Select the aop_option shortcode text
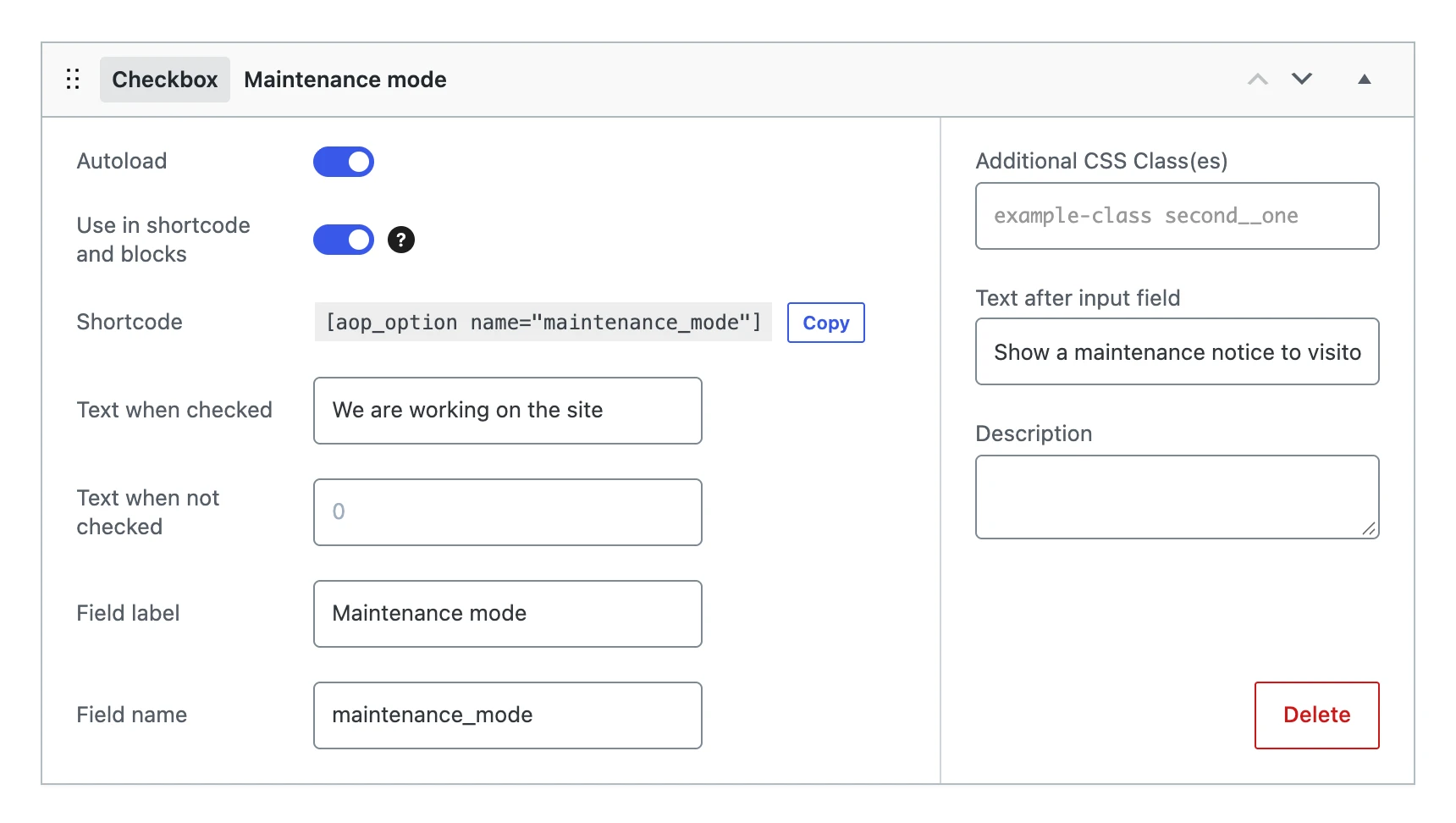Screen dimensions: 1456x823 pyautogui.click(x=543, y=323)
